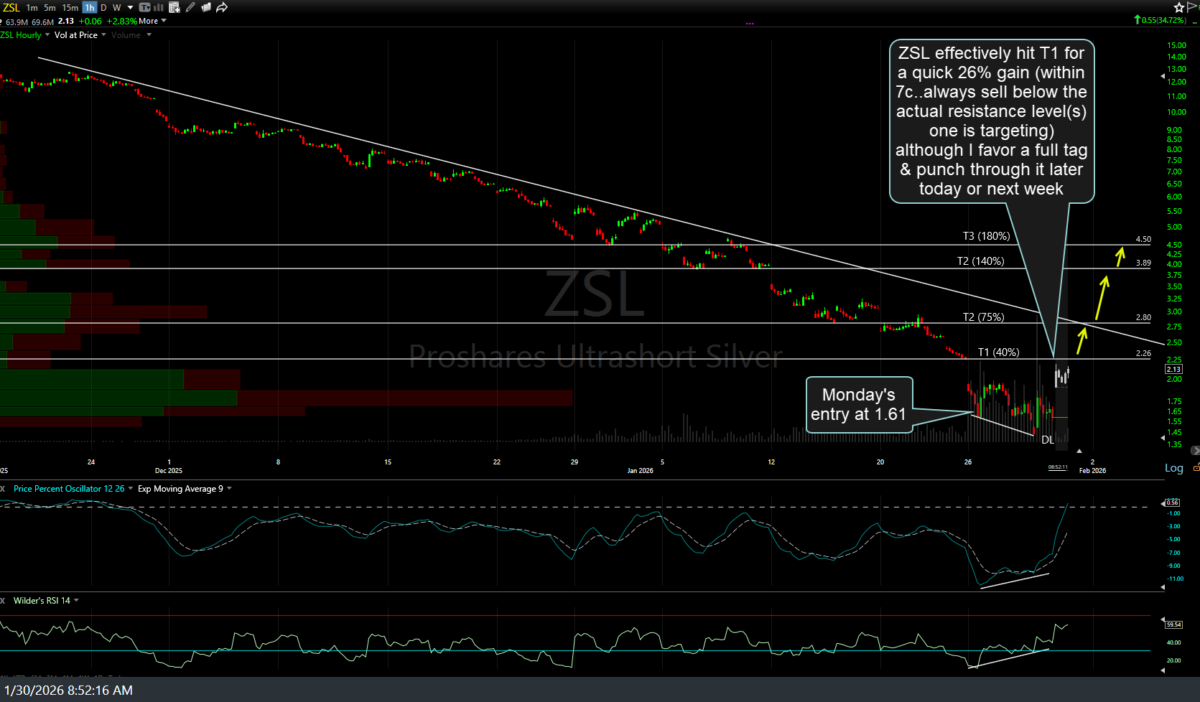Screen dimensions: 1200x702
Task: Click the Jan 2026 date axis label
Action: tap(641, 468)
